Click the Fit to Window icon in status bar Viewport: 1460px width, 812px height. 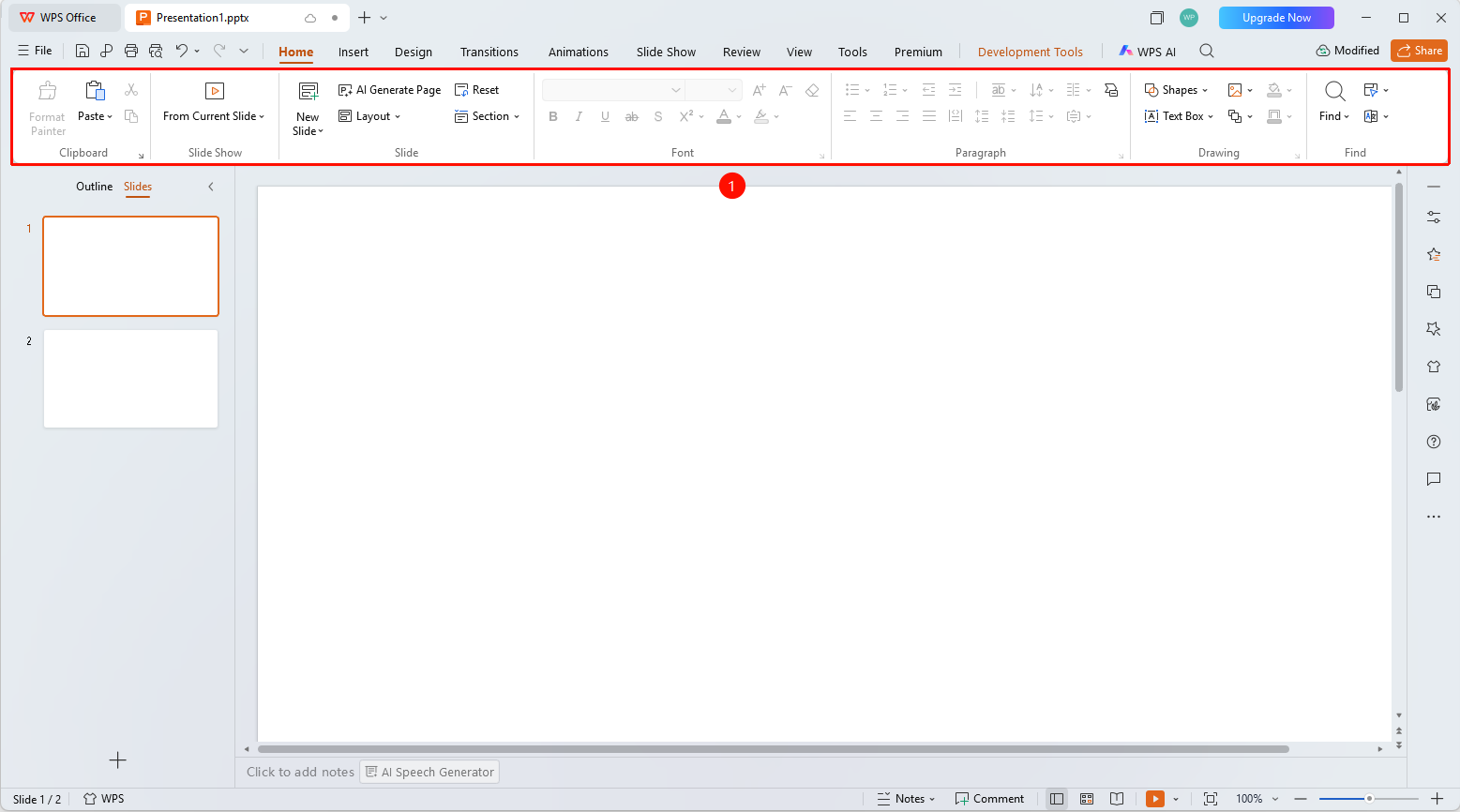(1211, 799)
